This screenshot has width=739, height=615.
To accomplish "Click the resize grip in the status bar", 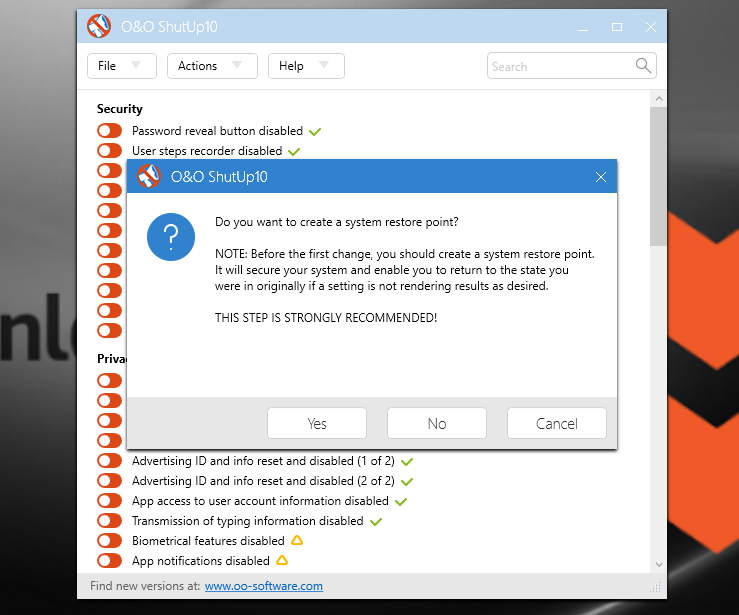I will tap(655, 587).
